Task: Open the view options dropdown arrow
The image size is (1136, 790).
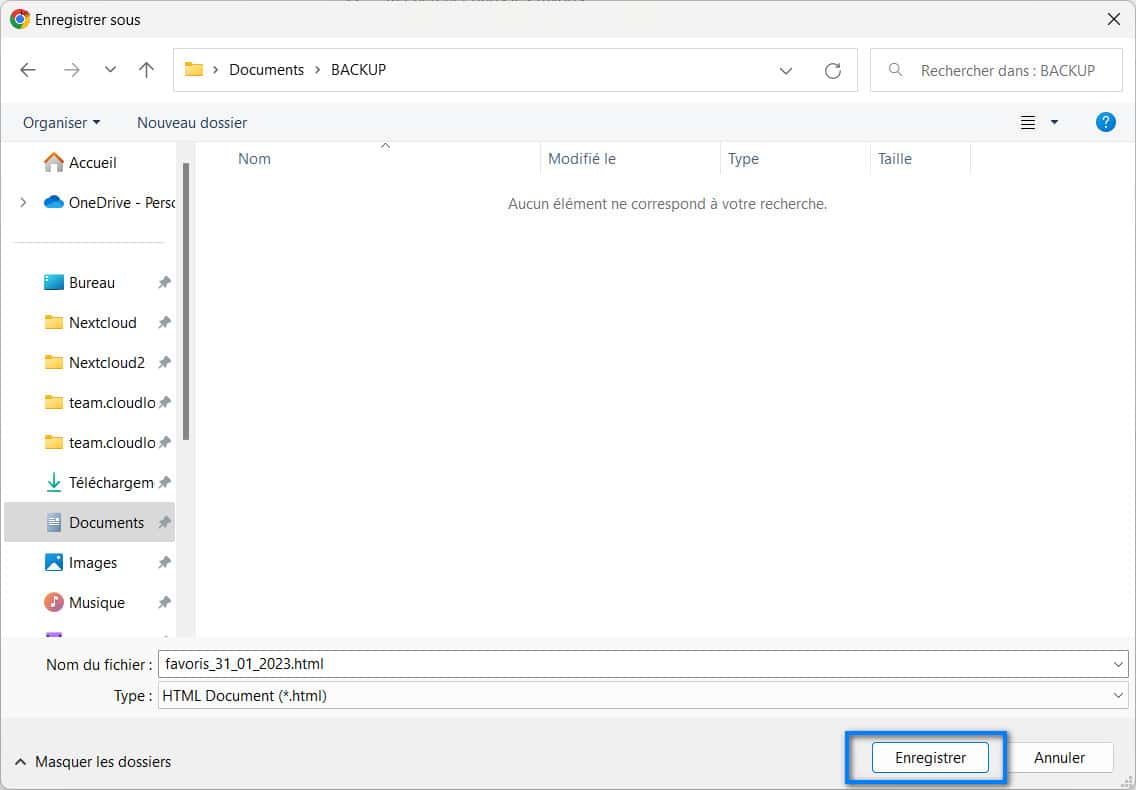Action: tap(1054, 122)
